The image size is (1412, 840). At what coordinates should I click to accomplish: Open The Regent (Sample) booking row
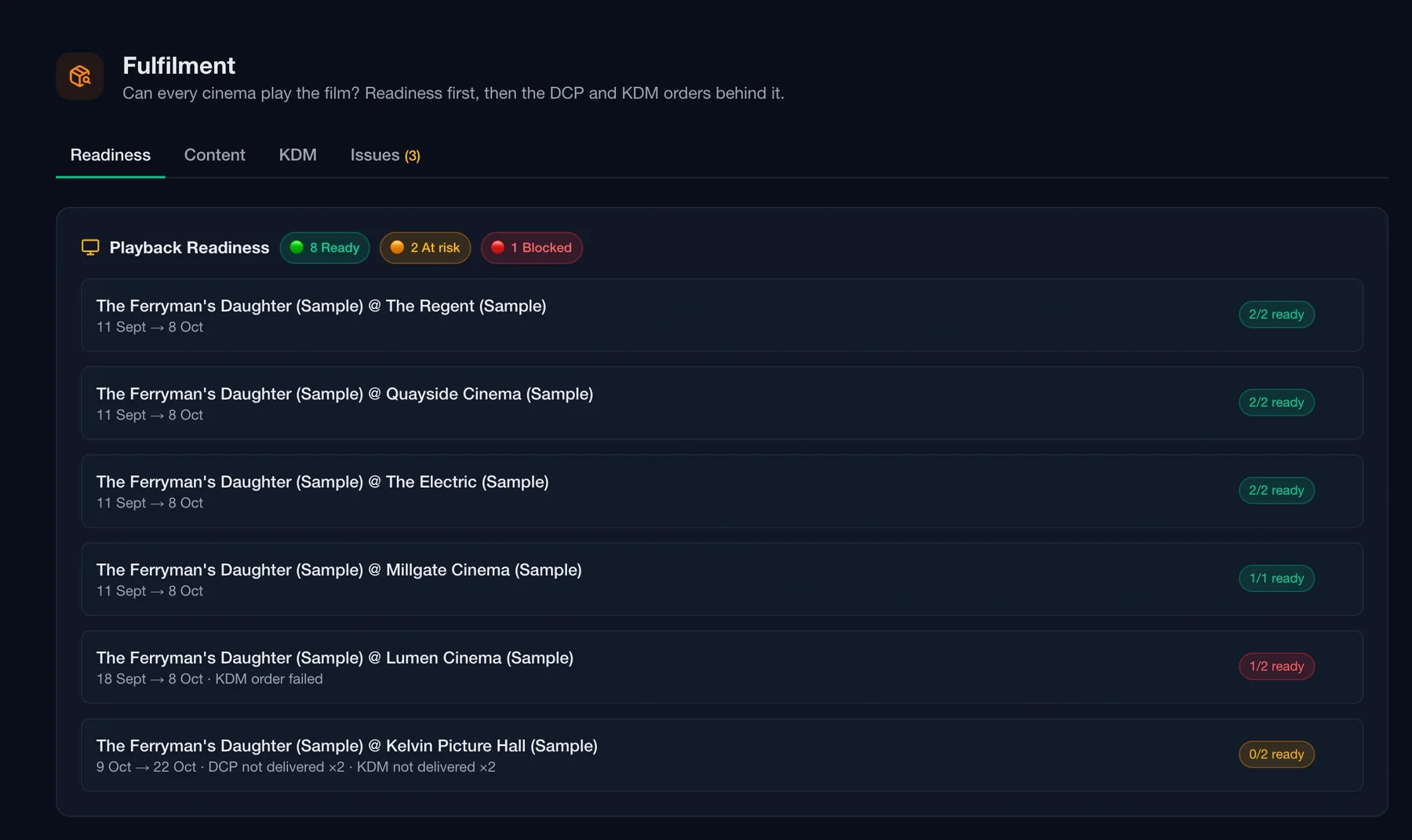point(722,315)
